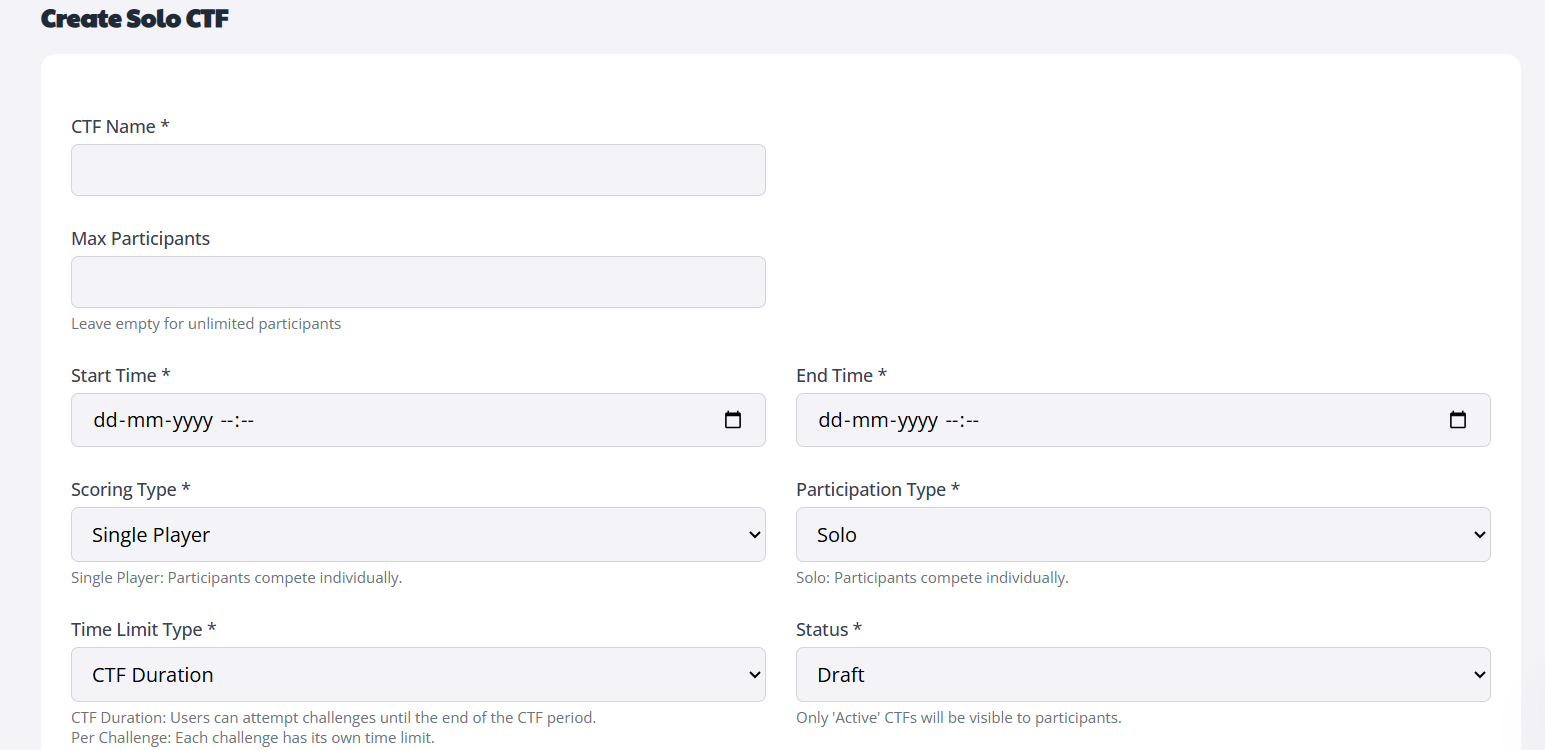The height and width of the screenshot is (750, 1545).
Task: Click the Time Limit Type dropdown chevron
Action: (755, 674)
